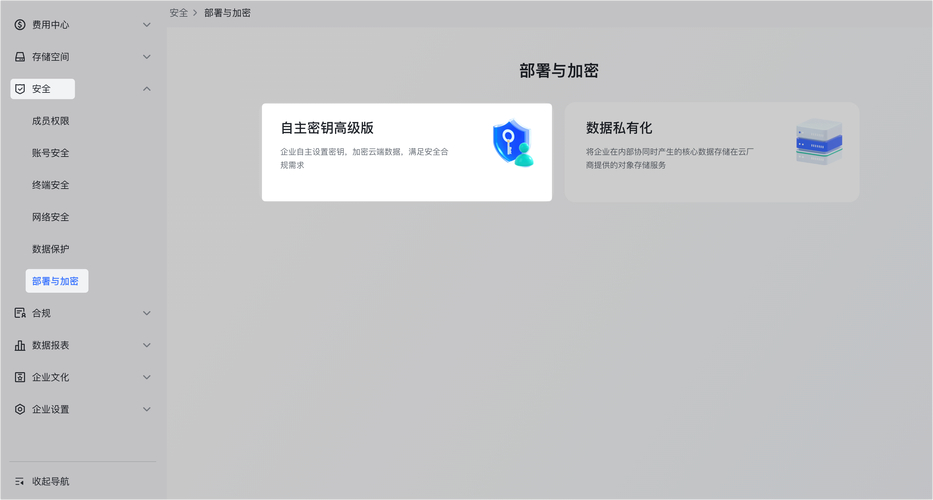
Task: Open 成员权限 submenu item
Action: pyautogui.click(x=51, y=121)
